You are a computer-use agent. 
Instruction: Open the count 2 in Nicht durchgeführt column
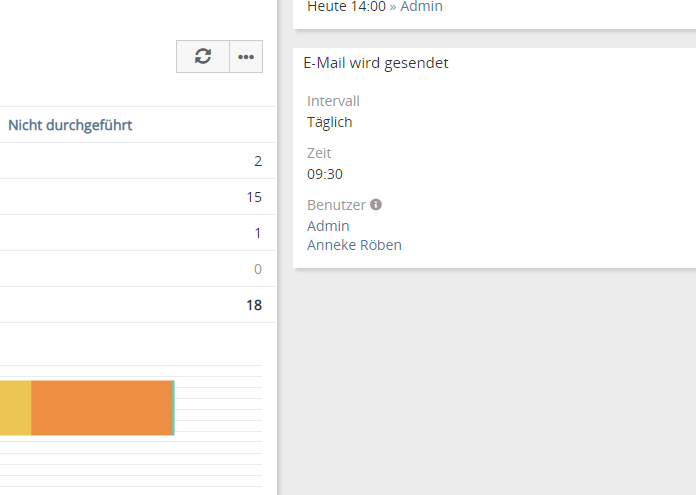(x=257, y=161)
